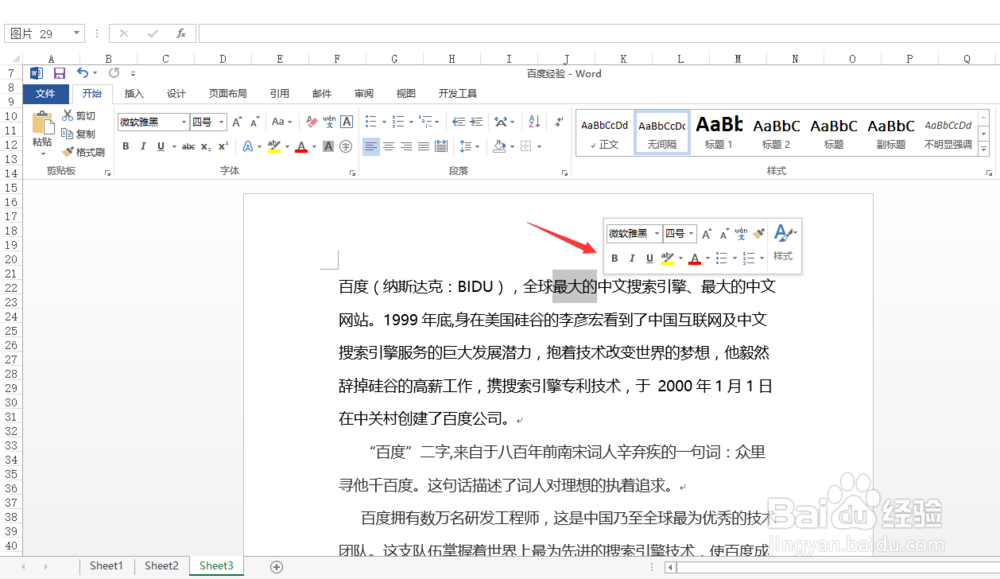Toggle Italic in the floating mini toolbar

pos(631,258)
